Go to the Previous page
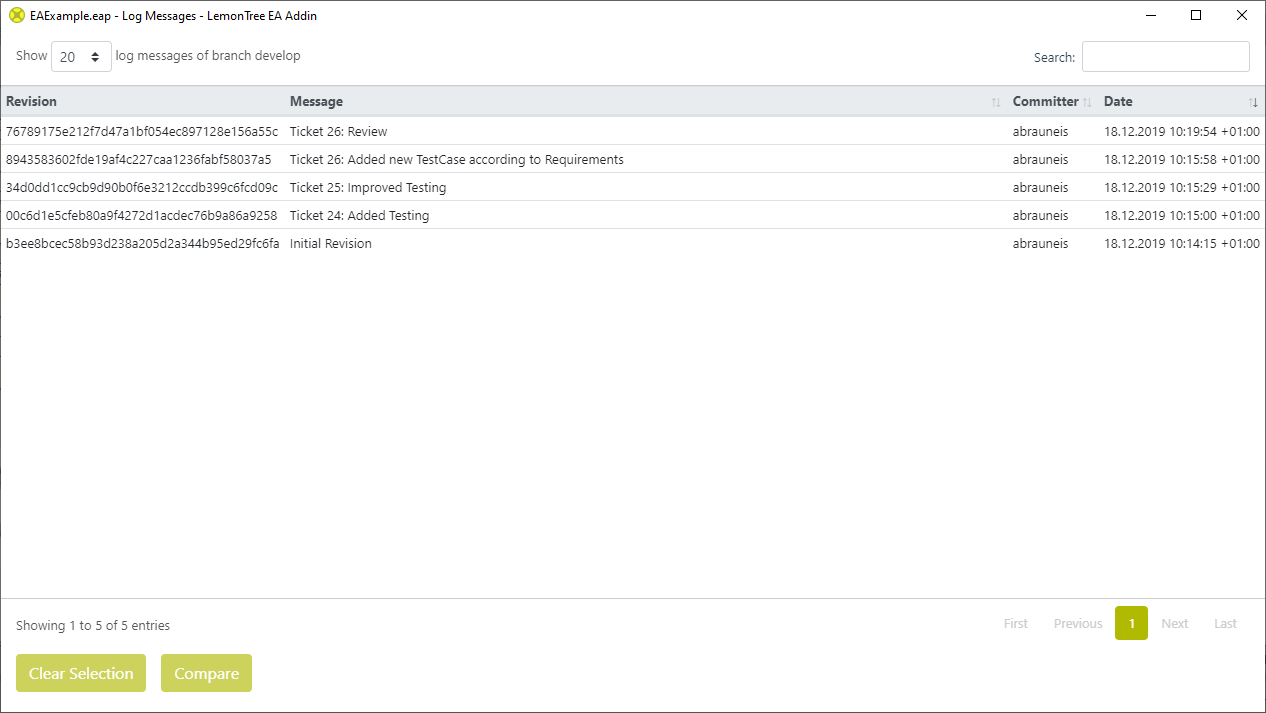Screen dimensions: 1266x713 tap(1078, 623)
